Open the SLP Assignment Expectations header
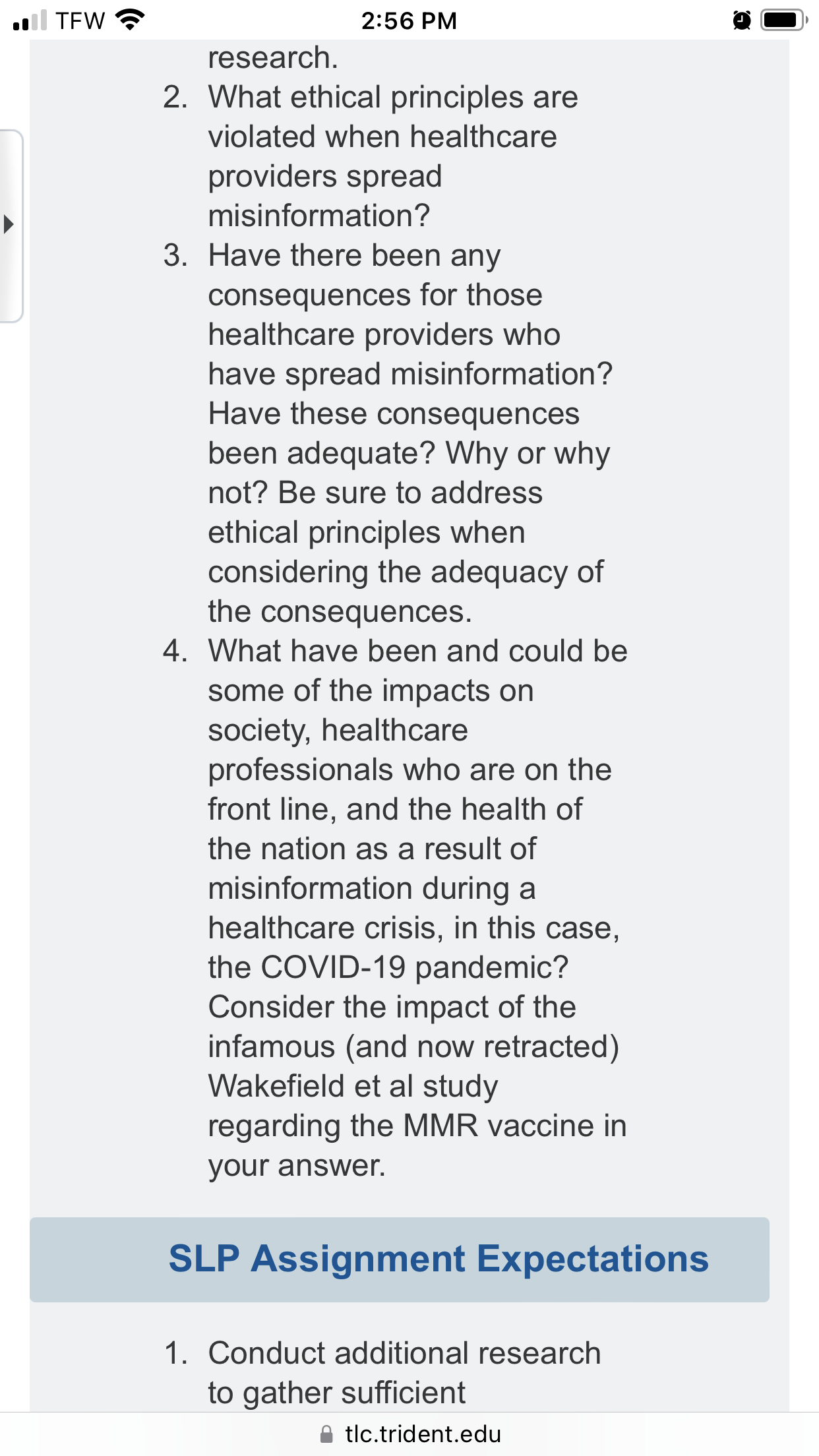This screenshot has height=1456, width=819. pyautogui.click(x=400, y=1259)
